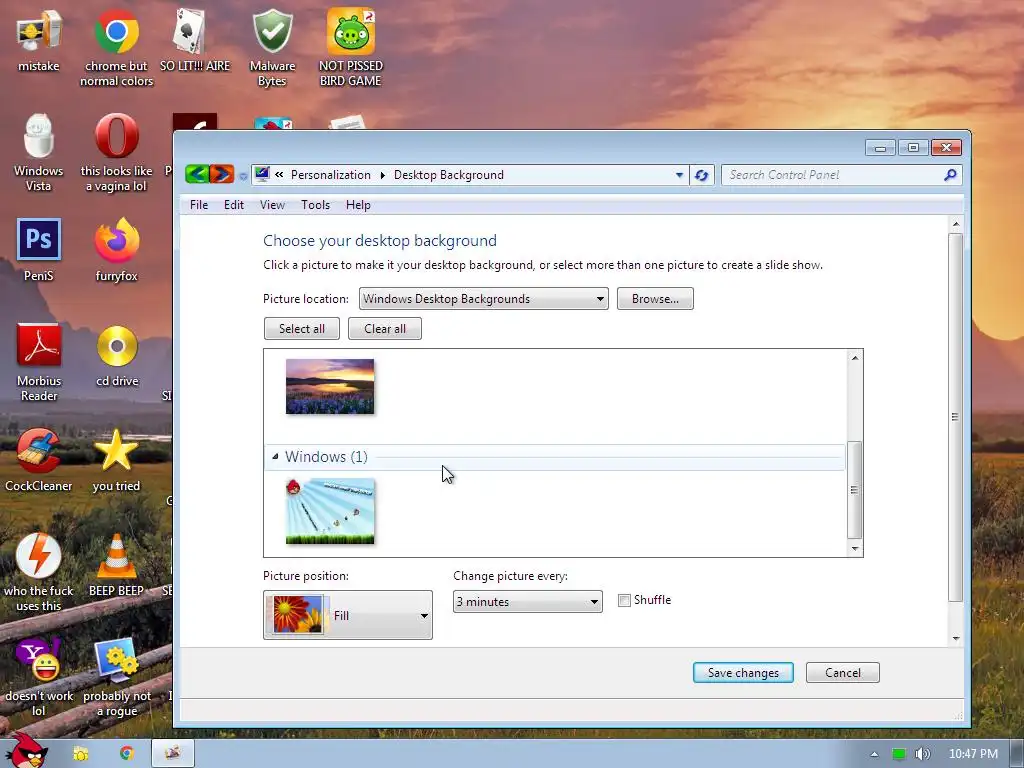The image size is (1024, 768).
Task: Click the Desktop Background breadcrumb
Action: pyautogui.click(x=449, y=175)
